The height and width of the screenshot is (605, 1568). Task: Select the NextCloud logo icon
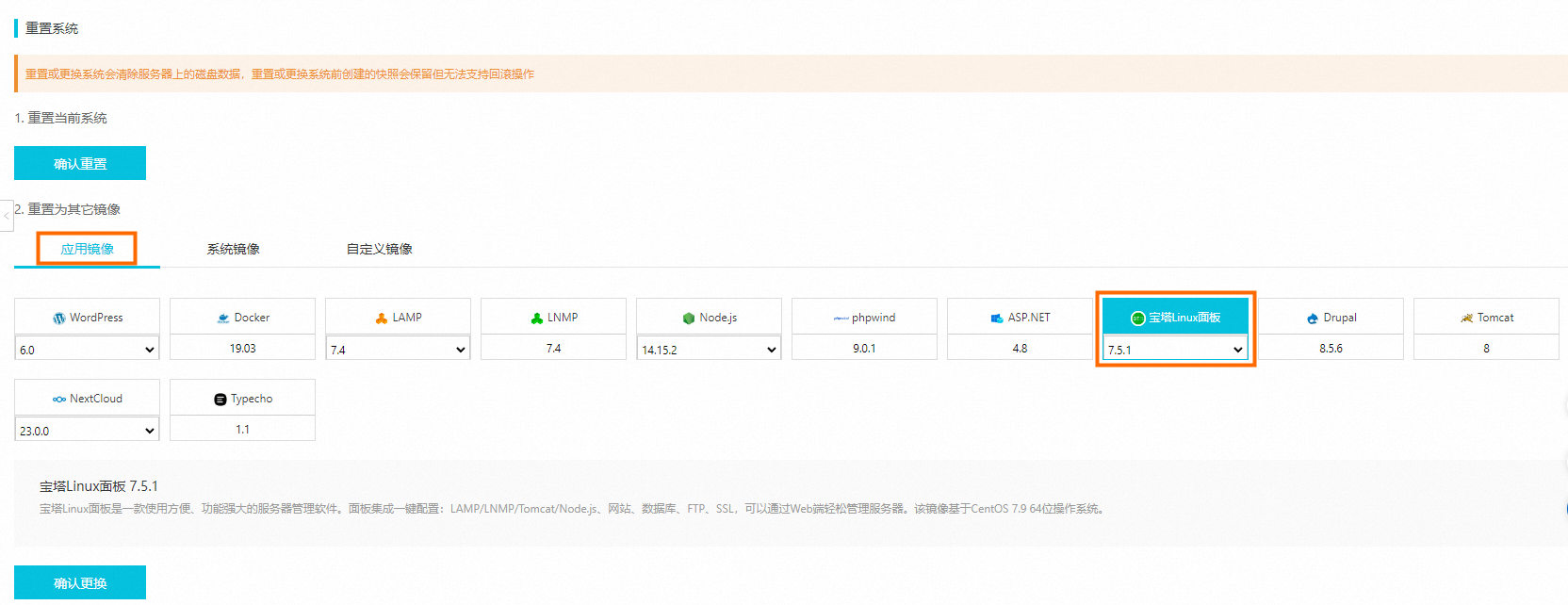click(59, 400)
